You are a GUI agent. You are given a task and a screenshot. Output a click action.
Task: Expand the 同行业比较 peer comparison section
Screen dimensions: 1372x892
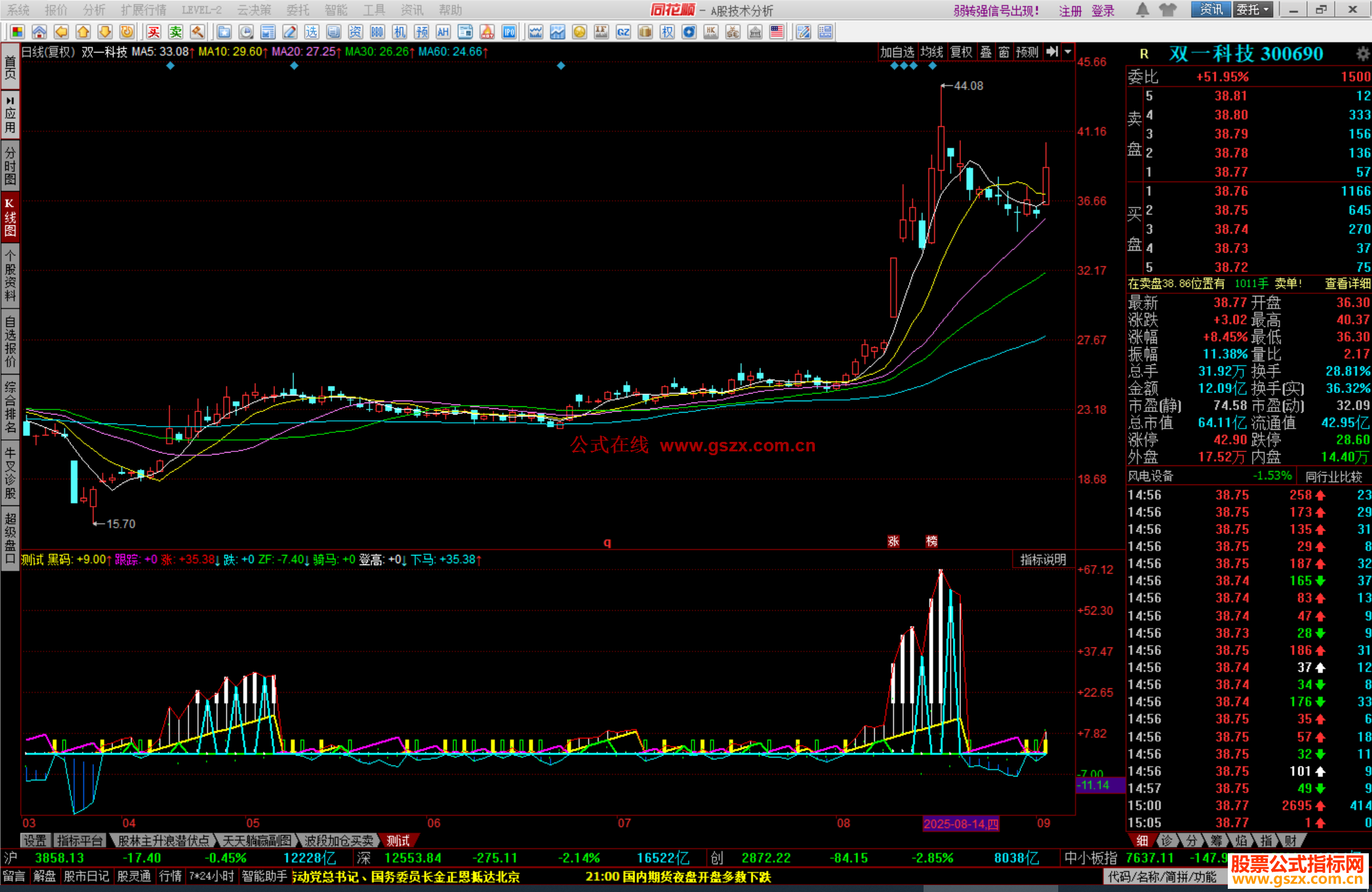click(1333, 476)
